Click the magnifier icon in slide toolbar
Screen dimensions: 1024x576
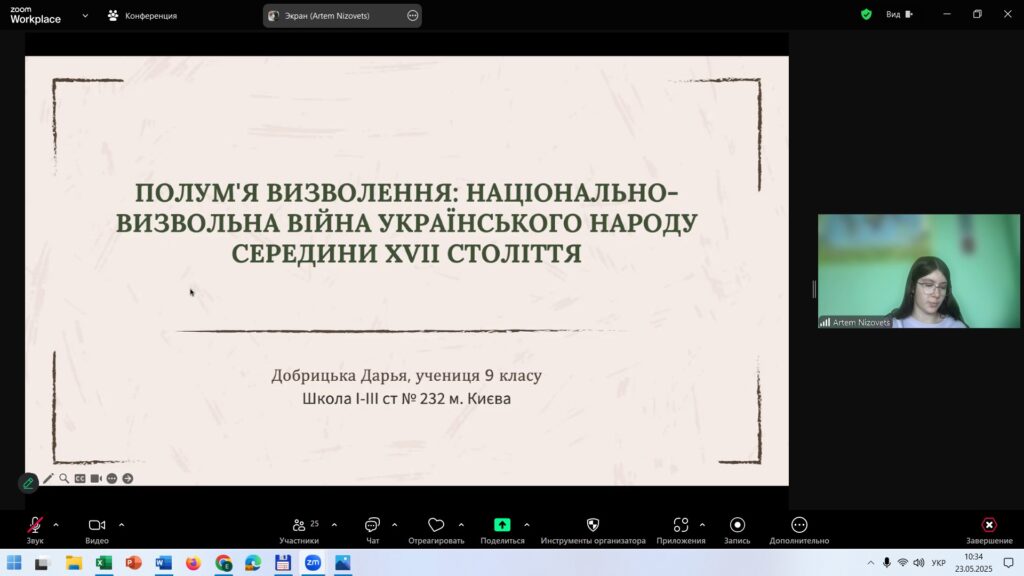pyautogui.click(x=64, y=479)
